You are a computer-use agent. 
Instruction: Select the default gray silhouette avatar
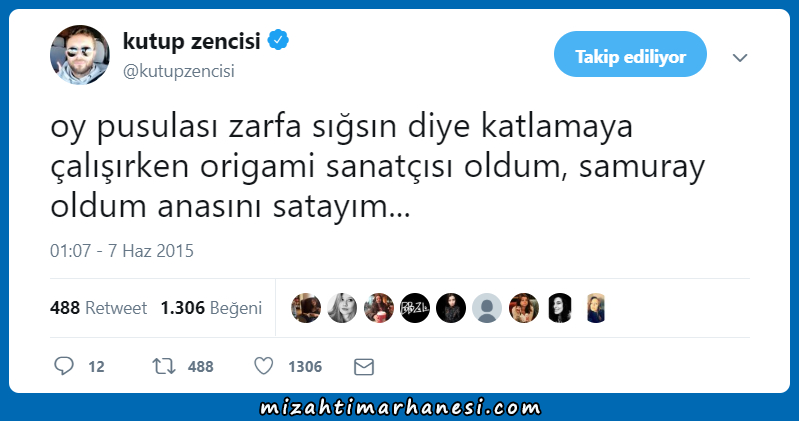487,308
